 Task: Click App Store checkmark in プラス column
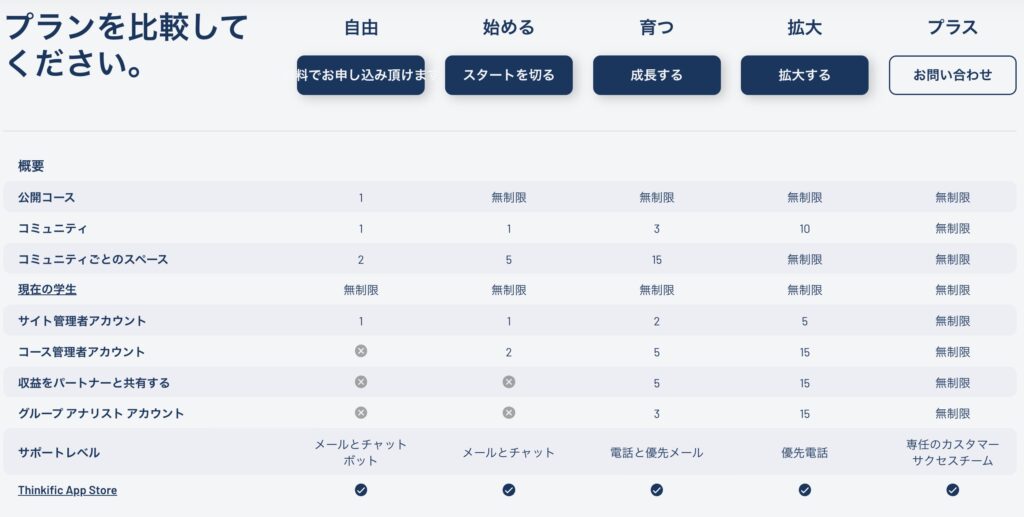click(x=952, y=490)
